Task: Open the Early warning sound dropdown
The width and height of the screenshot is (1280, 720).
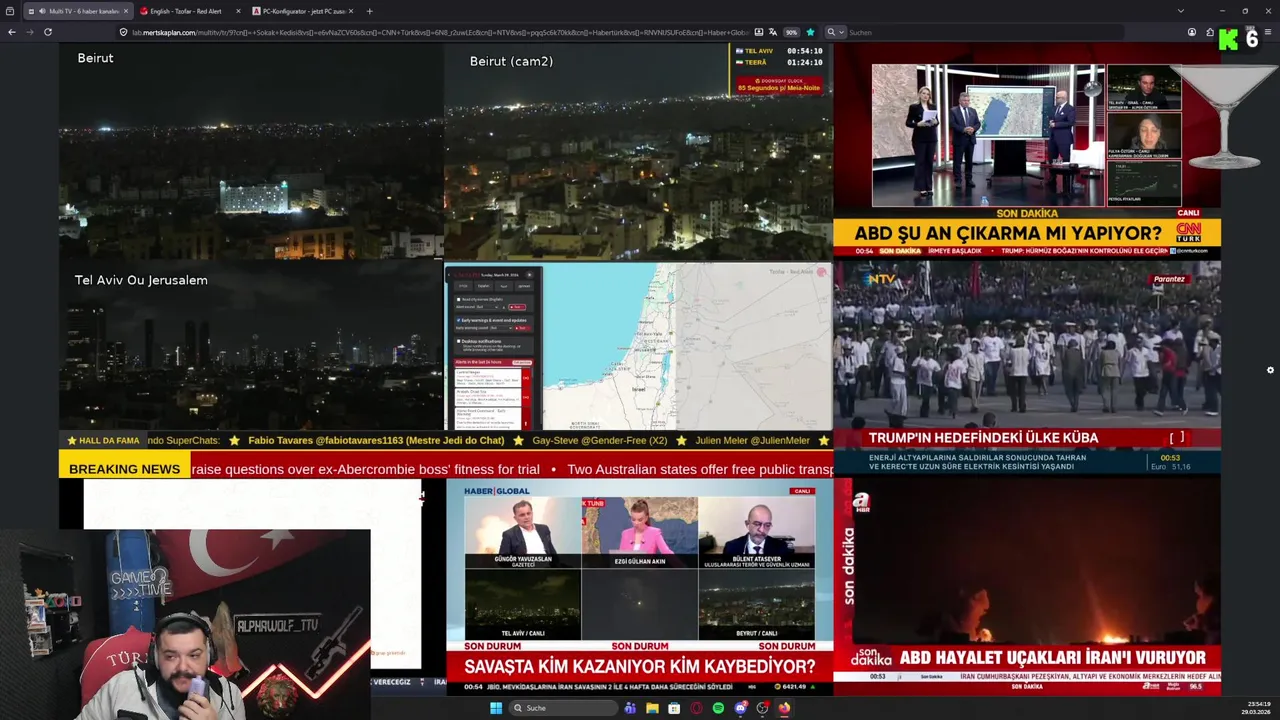Action: [501, 328]
